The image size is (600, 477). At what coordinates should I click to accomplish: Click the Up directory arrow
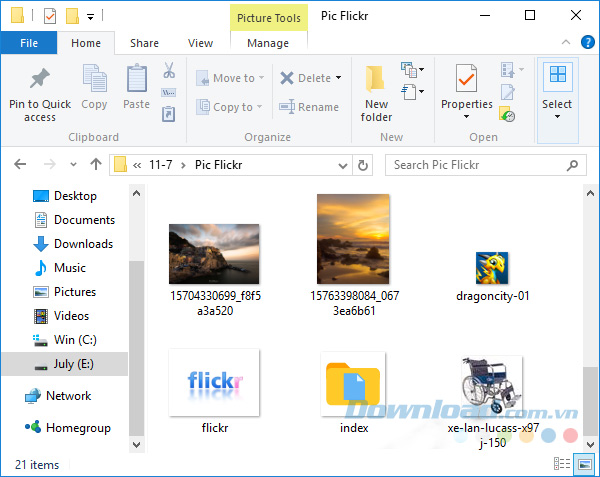(96, 164)
